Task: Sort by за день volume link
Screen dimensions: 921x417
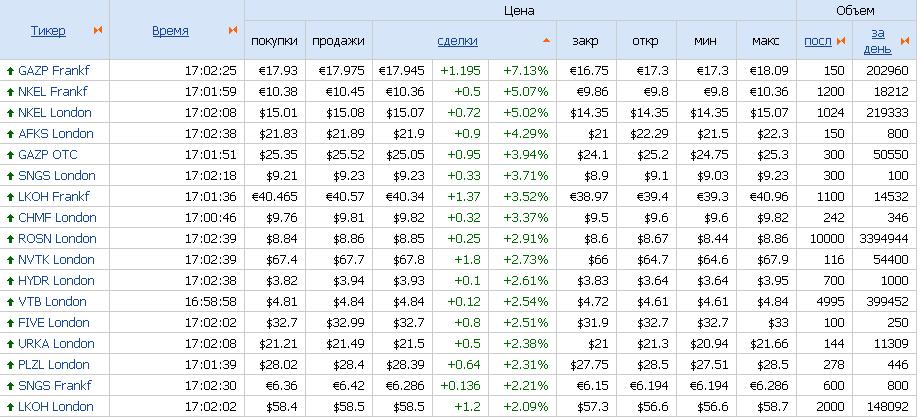Action: coord(877,41)
